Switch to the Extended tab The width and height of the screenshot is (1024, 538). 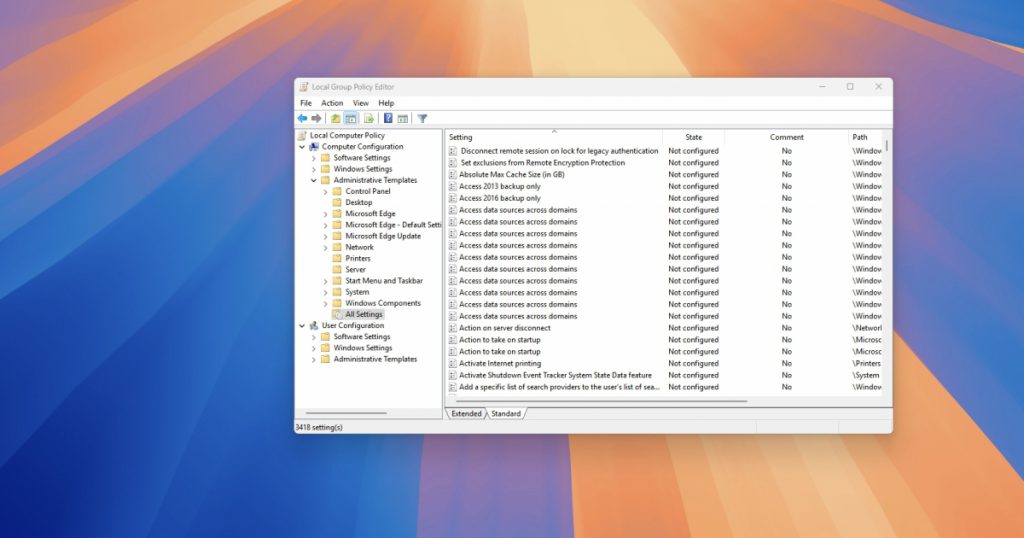coord(466,413)
